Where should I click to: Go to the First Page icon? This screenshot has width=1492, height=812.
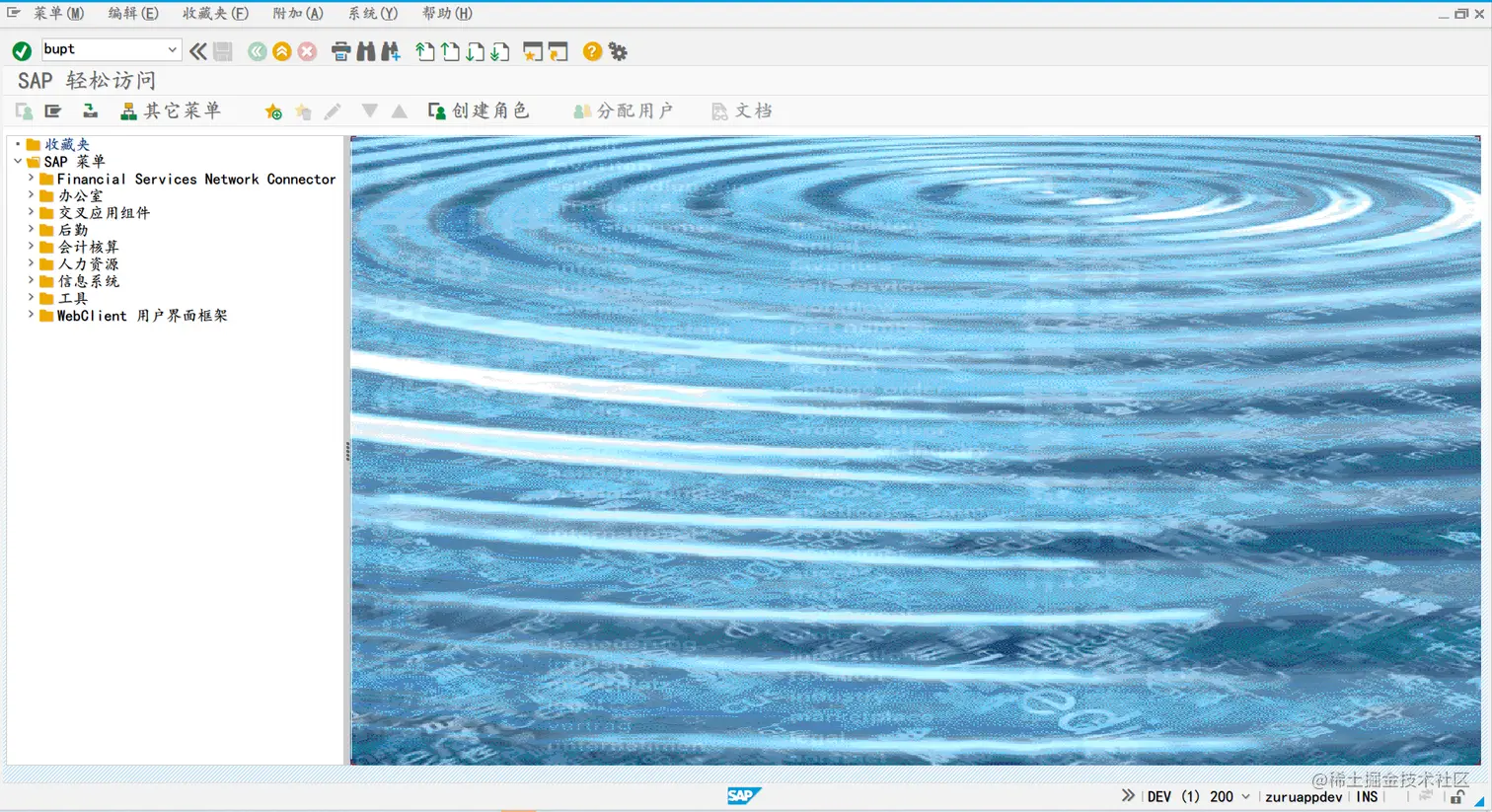pos(425,51)
